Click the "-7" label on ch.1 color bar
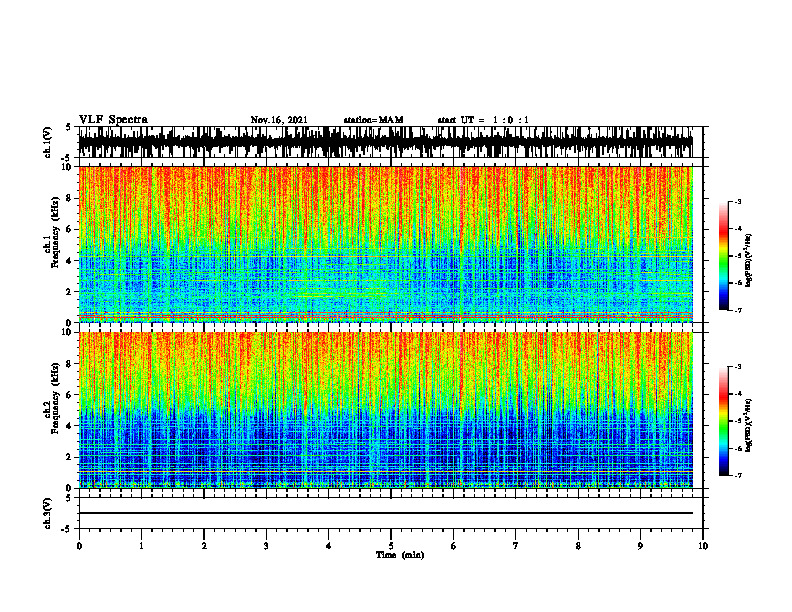 point(738,310)
